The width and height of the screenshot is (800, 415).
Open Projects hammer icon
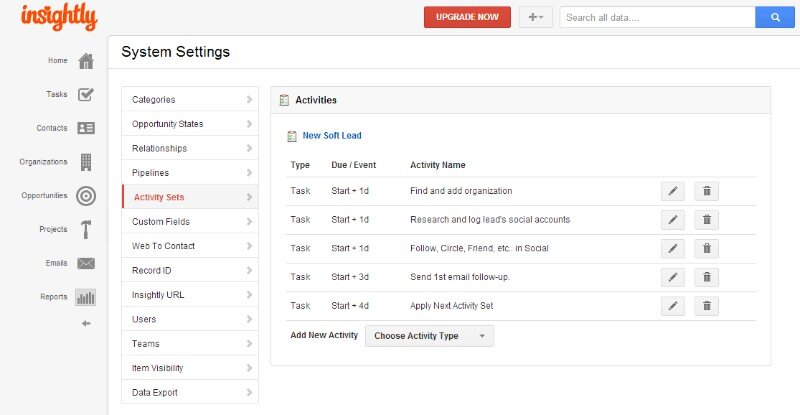tap(86, 230)
